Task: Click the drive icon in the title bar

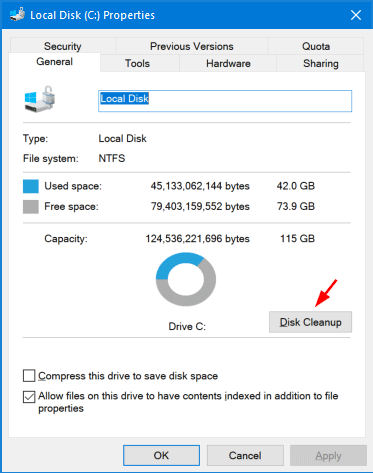Action: click(17, 15)
